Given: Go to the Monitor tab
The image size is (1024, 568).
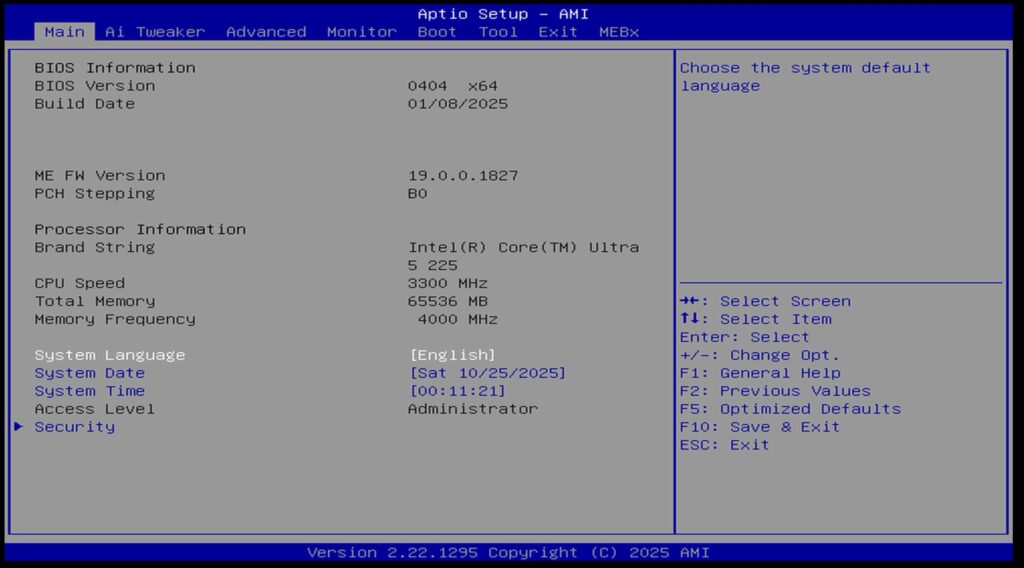Looking at the screenshot, I should [x=361, y=32].
